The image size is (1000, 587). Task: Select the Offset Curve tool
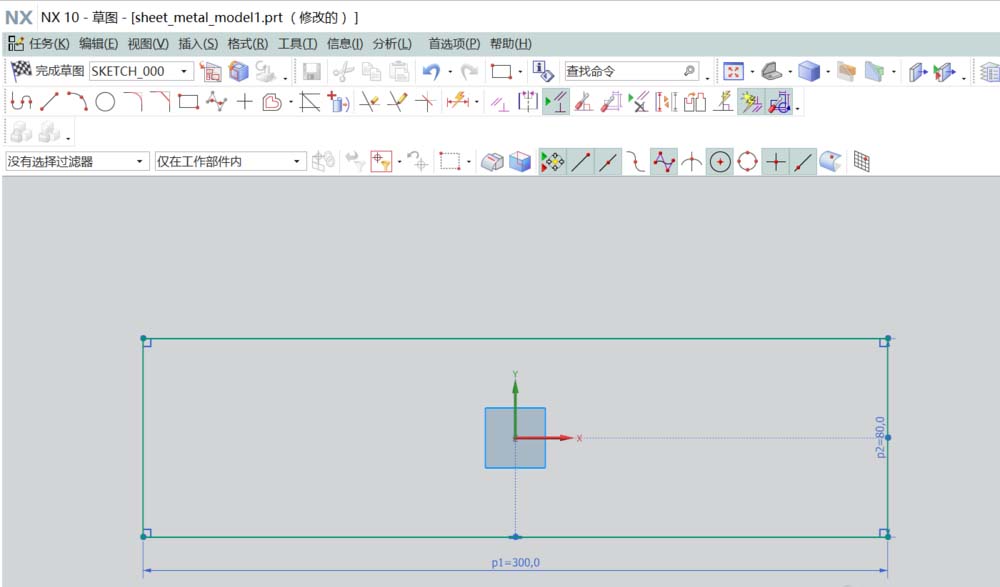[x=272, y=101]
